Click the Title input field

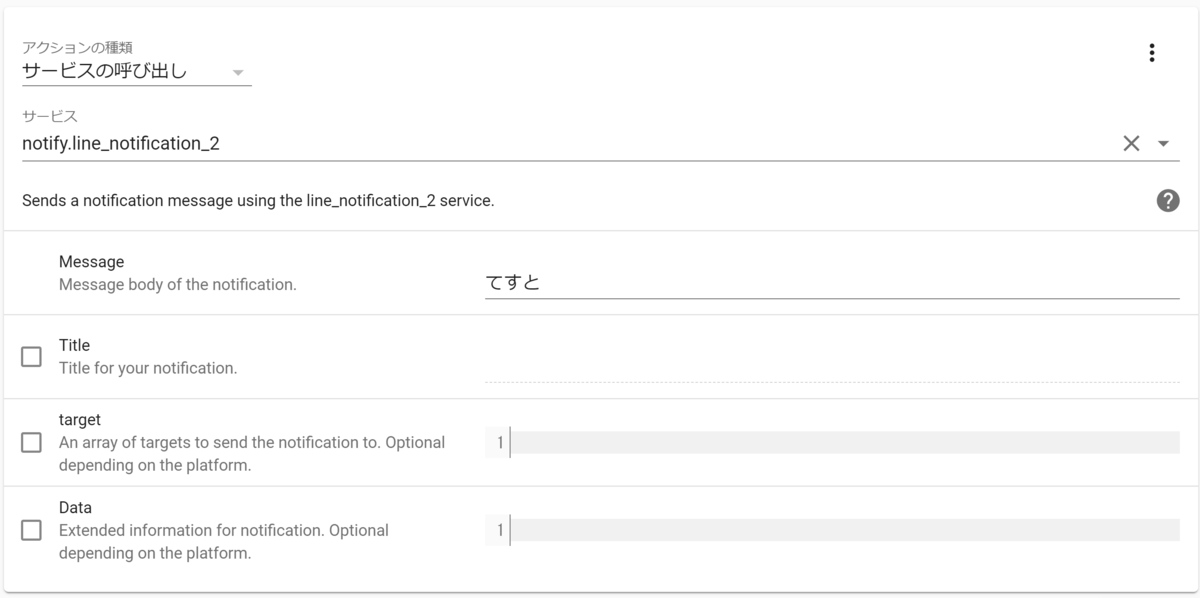[x=832, y=366]
